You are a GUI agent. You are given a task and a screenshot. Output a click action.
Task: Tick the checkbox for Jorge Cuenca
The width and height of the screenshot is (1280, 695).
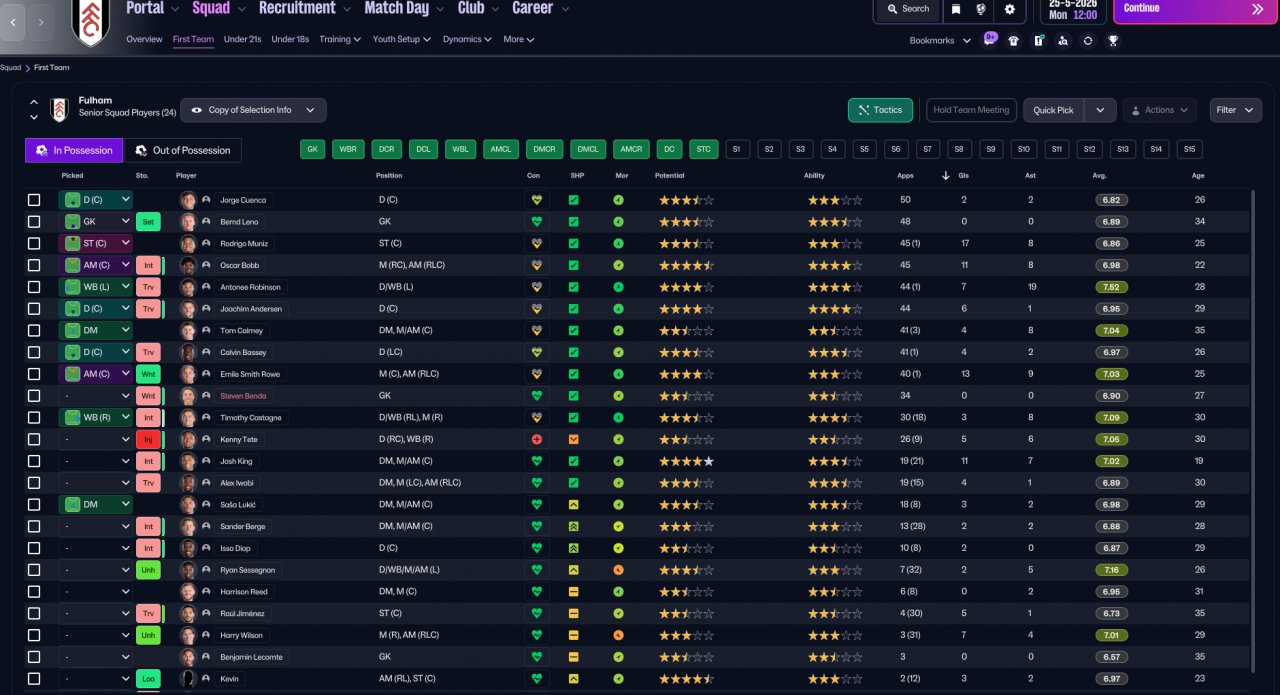click(x=34, y=200)
